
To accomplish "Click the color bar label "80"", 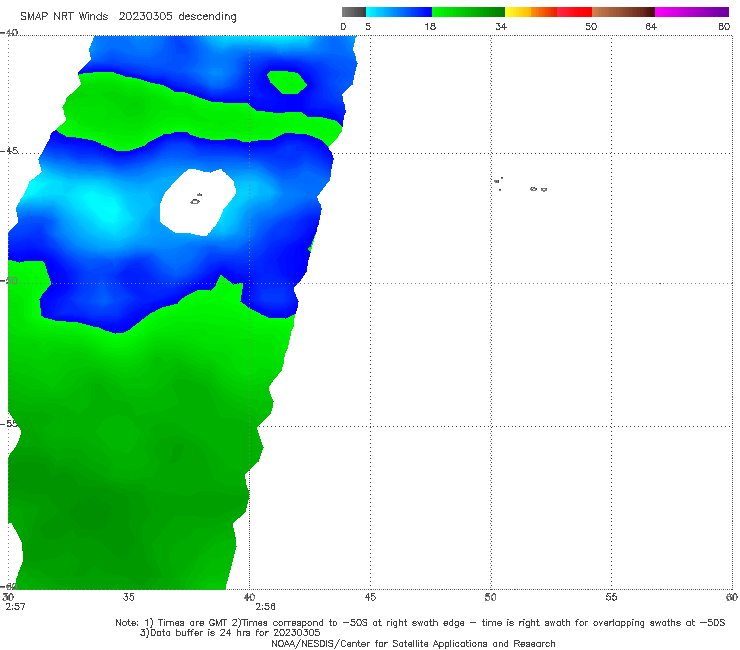I will [x=724, y=27].
